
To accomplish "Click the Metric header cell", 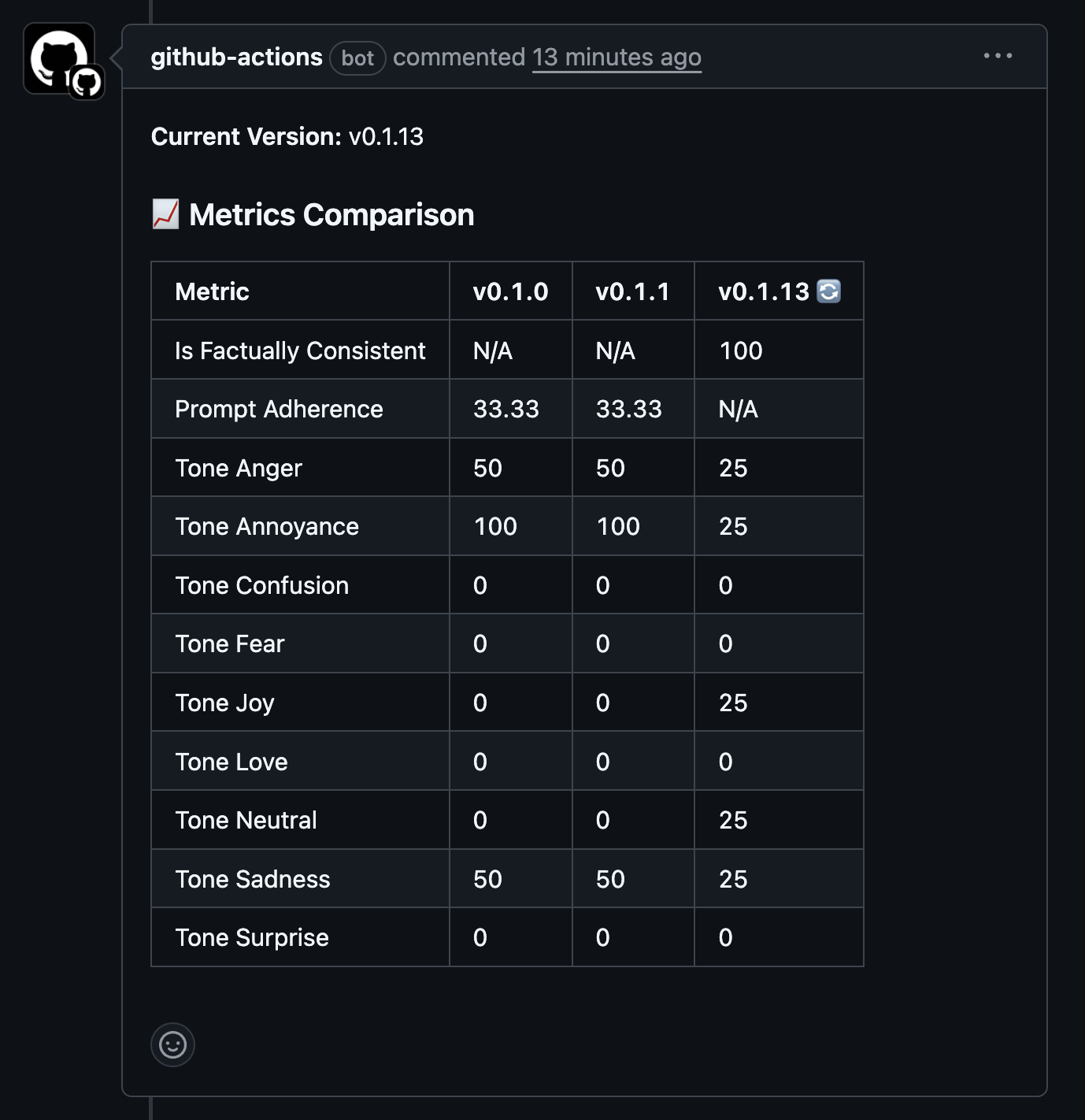I will click(x=211, y=291).
